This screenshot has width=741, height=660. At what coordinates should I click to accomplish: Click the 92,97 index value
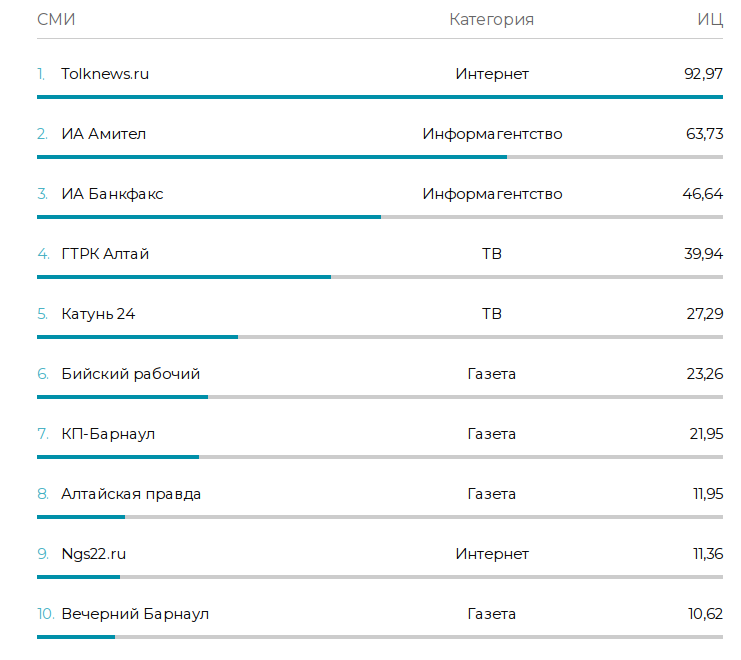[703, 74]
